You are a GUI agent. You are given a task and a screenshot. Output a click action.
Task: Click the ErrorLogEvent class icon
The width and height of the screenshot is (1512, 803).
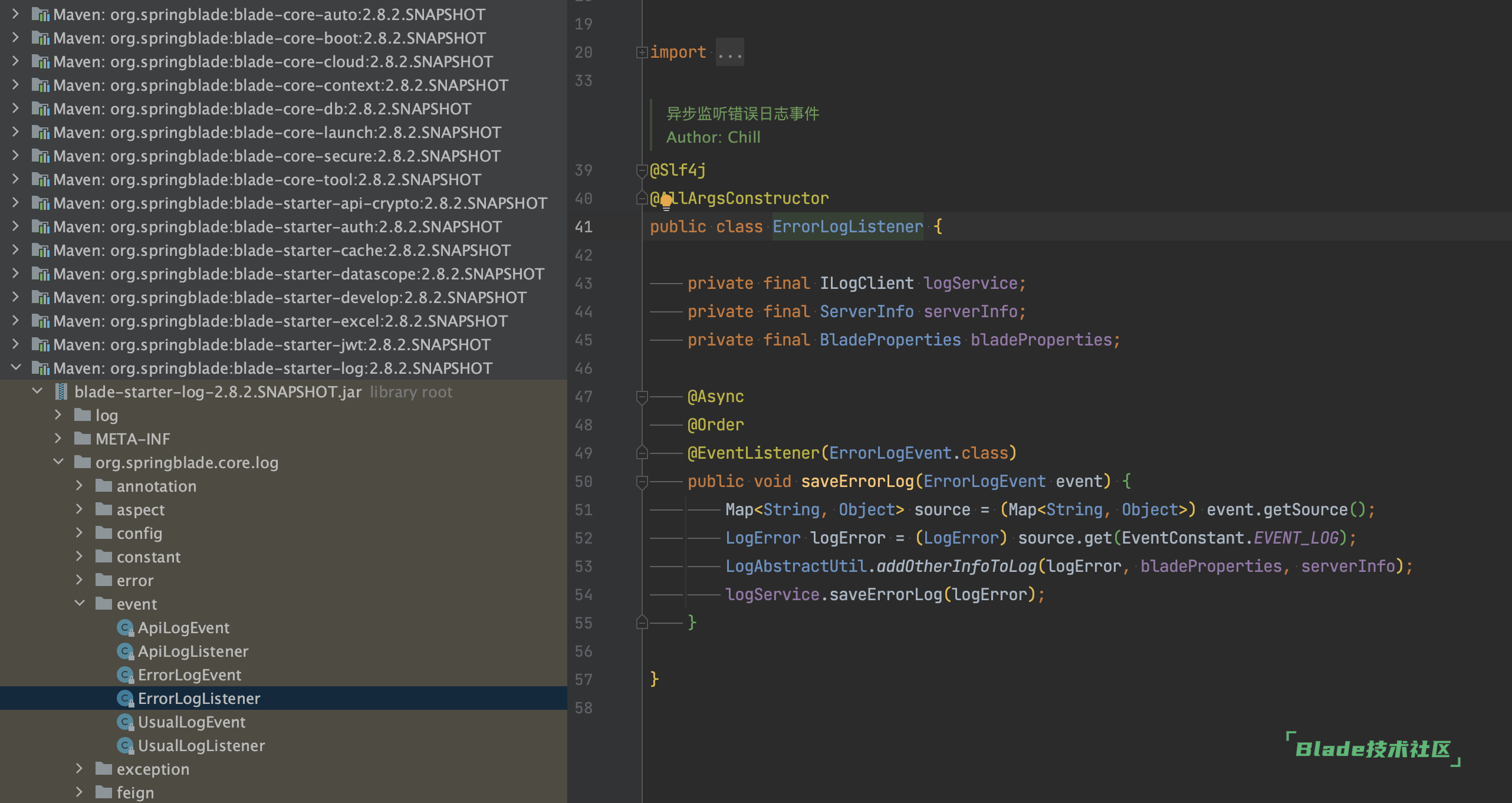tap(125, 675)
